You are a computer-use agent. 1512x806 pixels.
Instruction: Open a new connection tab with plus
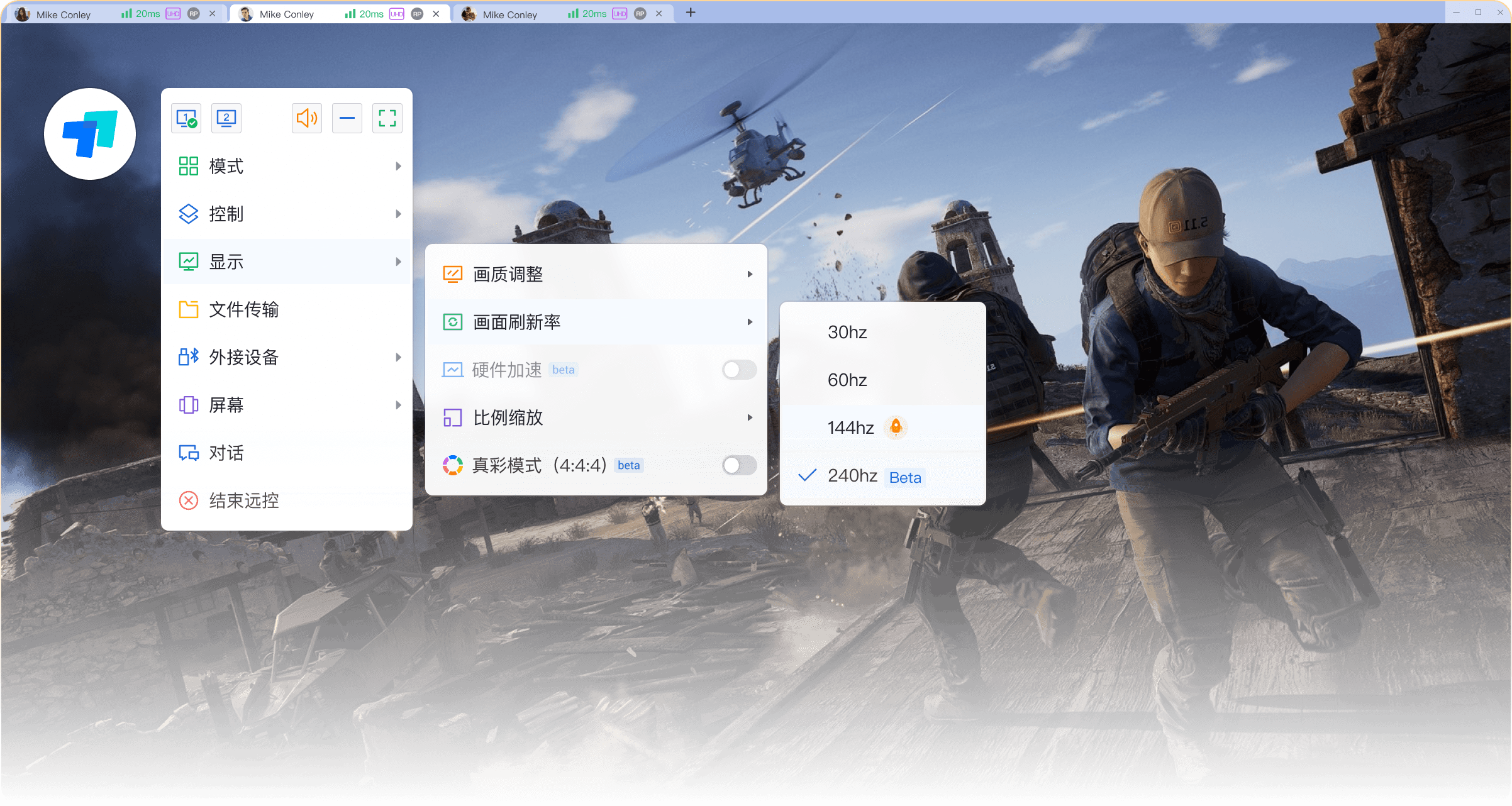click(691, 13)
